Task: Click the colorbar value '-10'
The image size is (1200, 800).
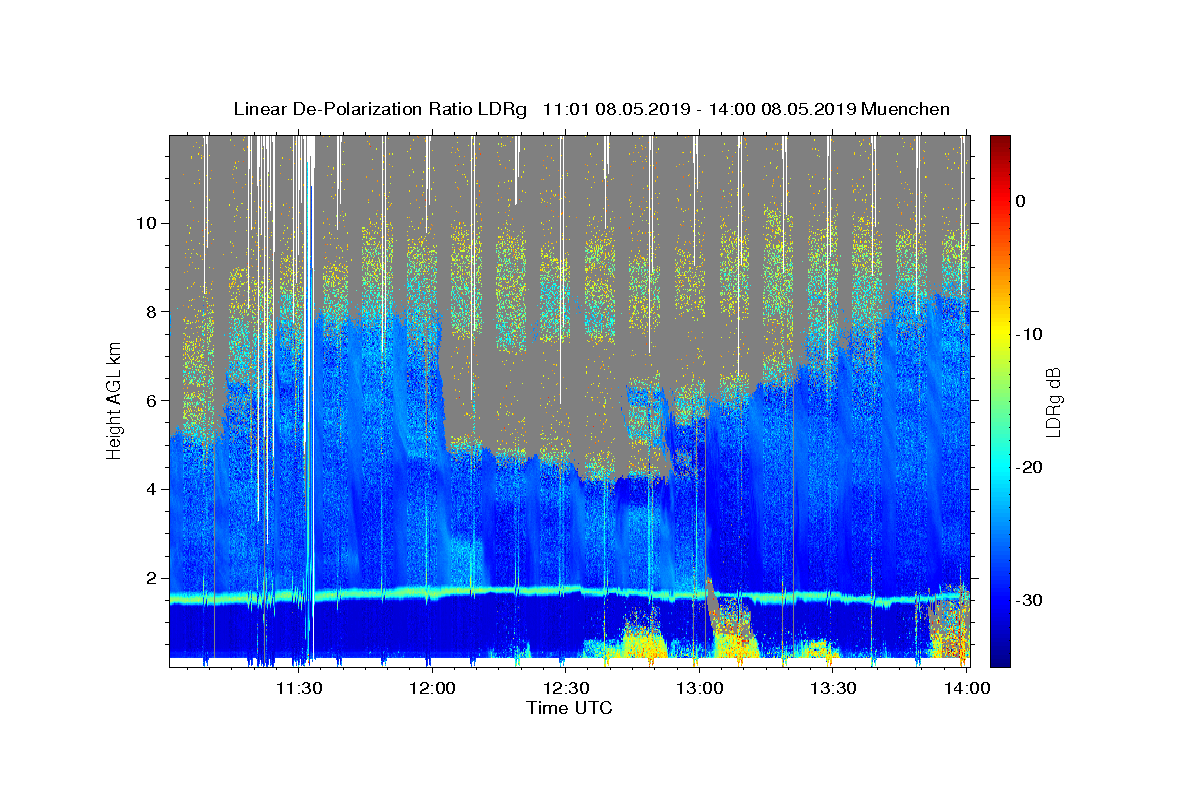Action: 1030,334
